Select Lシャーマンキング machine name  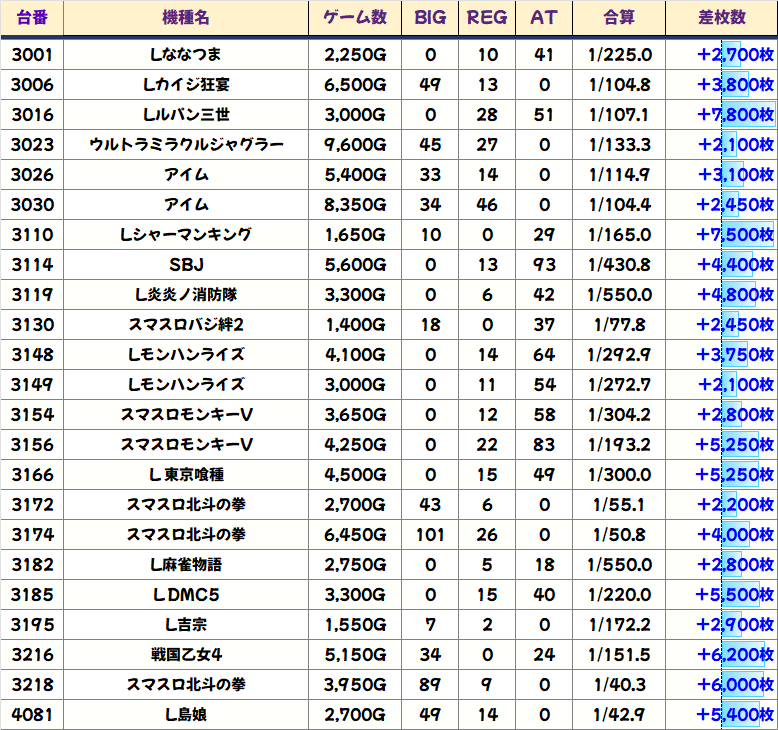[x=186, y=235]
